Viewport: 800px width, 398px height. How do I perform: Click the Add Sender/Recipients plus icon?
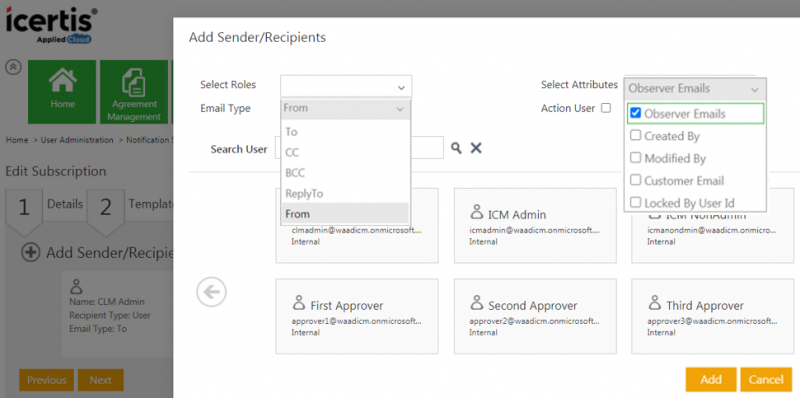click(x=31, y=252)
